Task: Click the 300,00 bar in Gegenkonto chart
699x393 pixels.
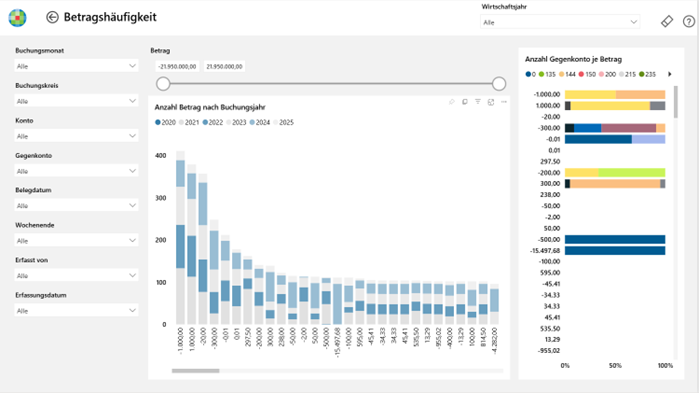Action: coord(615,184)
